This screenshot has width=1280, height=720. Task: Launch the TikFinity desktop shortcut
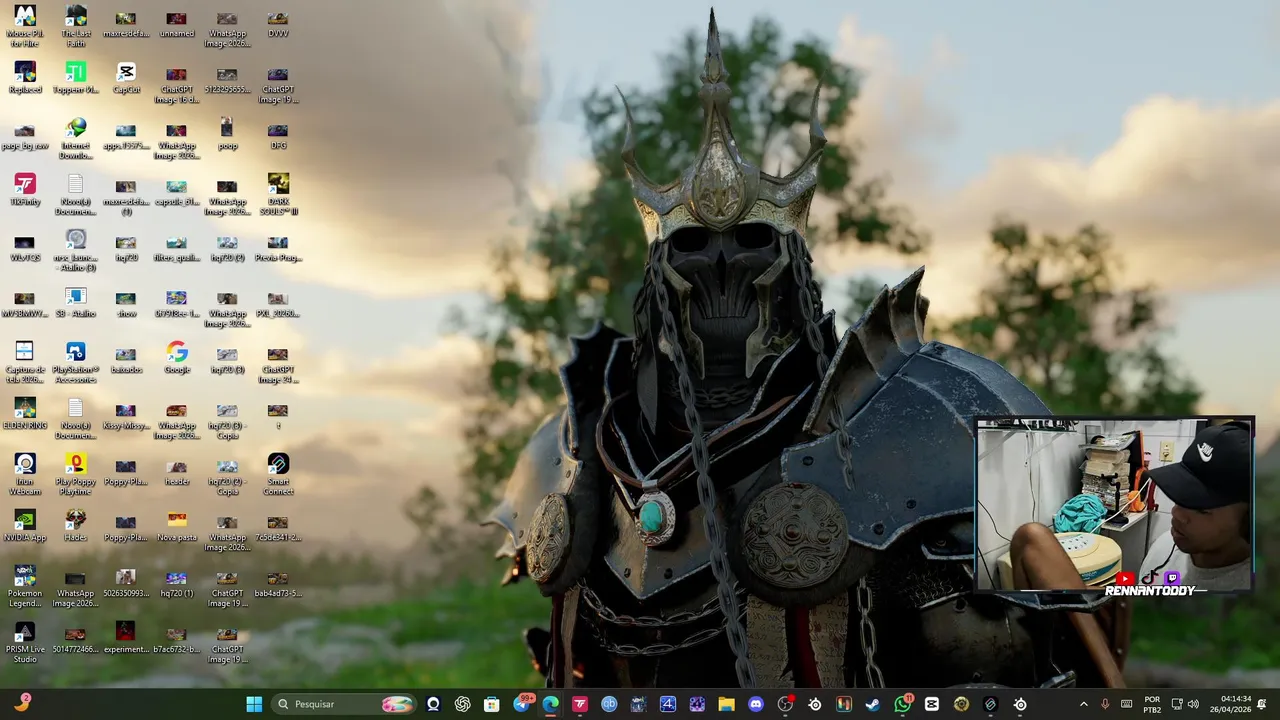click(x=25, y=190)
